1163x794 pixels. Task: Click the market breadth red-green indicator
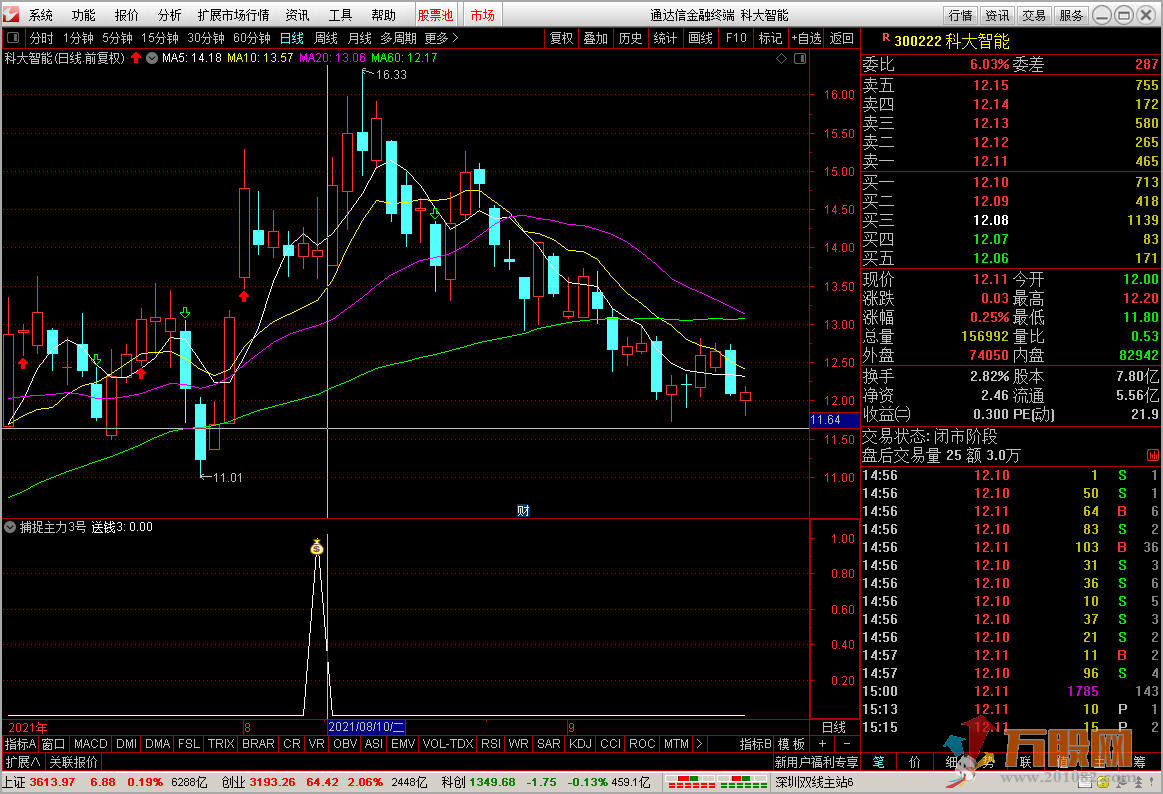716,782
